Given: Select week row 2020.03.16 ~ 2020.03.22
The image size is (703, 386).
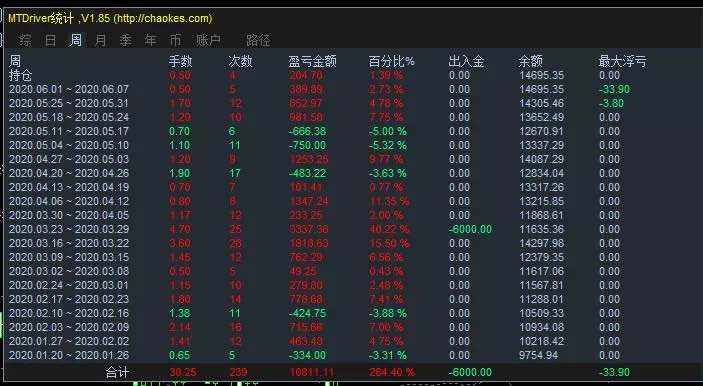Looking at the screenshot, I should coord(69,243).
